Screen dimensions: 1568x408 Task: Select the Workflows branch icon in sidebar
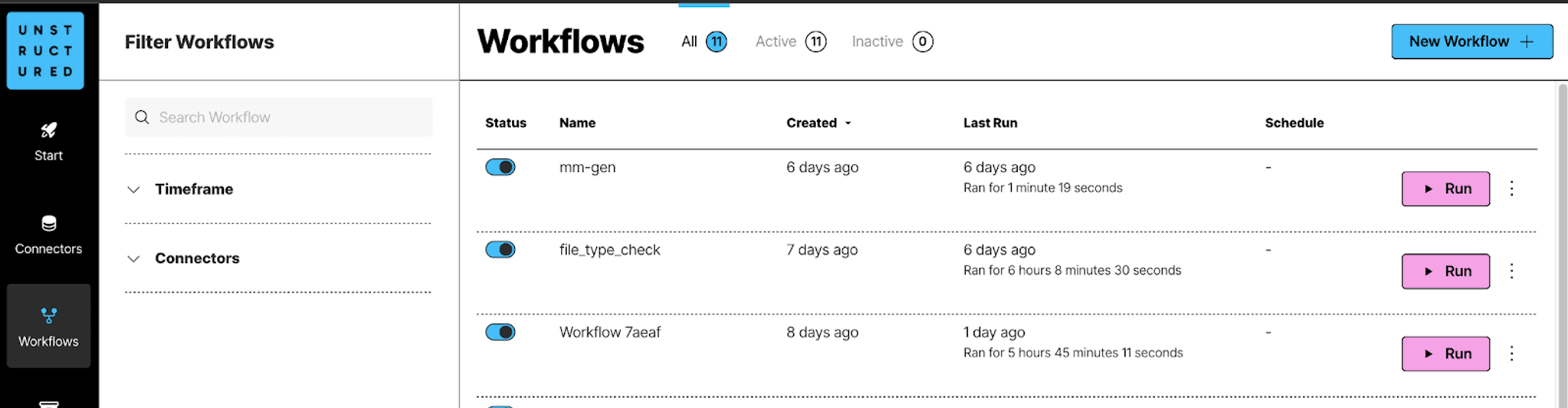48,315
